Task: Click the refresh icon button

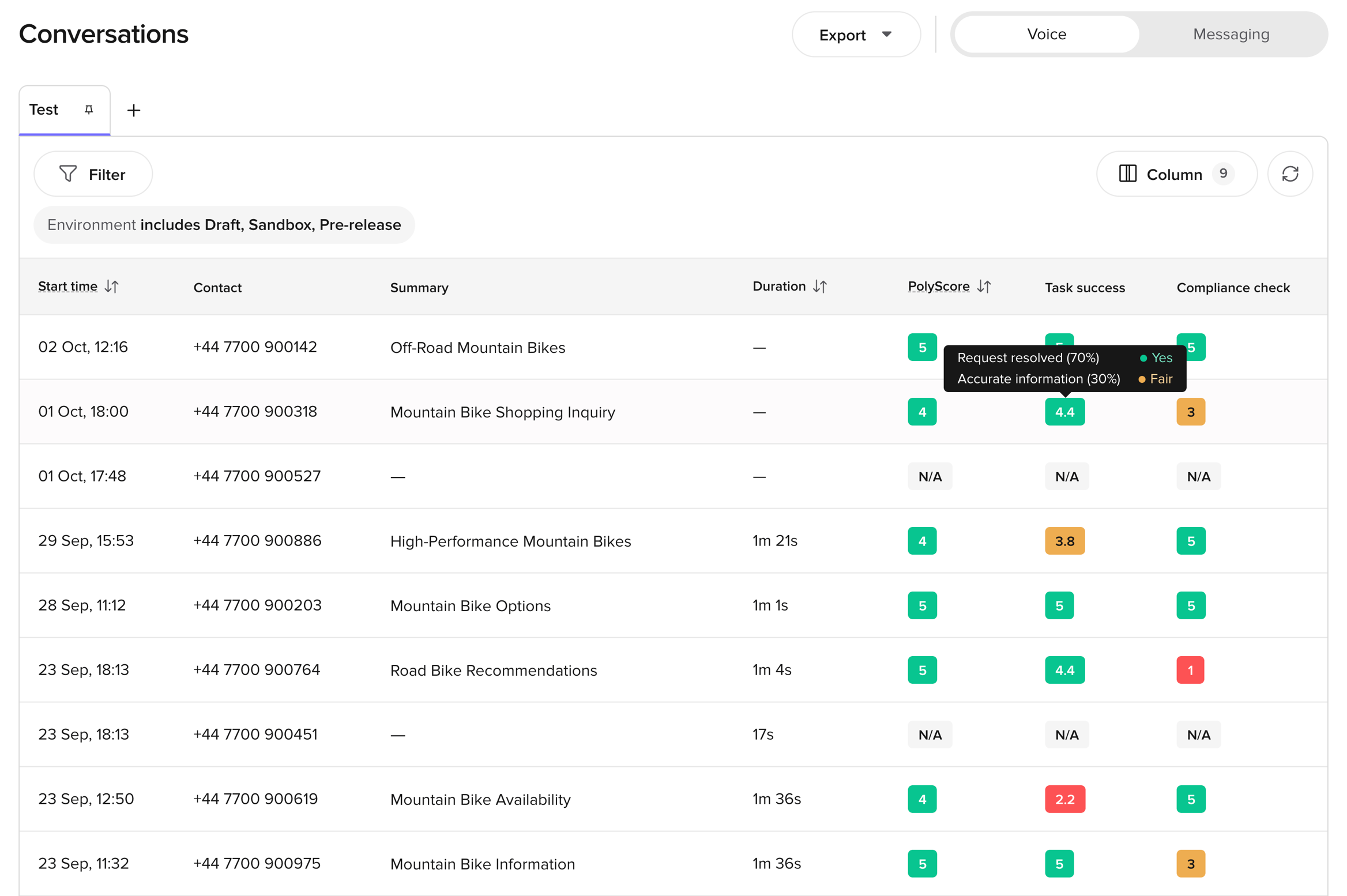Action: point(1290,174)
